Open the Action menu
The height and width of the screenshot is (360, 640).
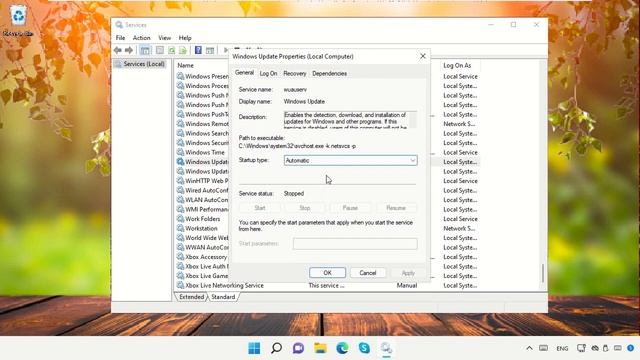(x=142, y=38)
